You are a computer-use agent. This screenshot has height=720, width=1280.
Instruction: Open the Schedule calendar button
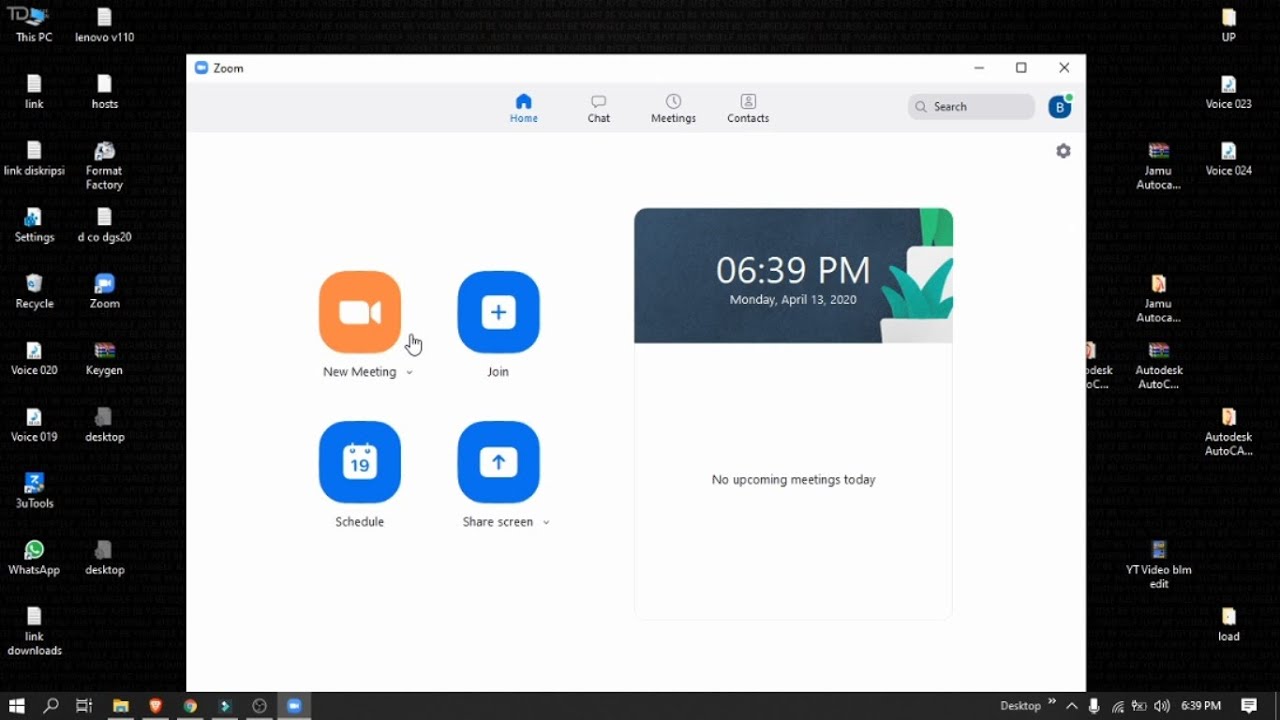point(360,462)
